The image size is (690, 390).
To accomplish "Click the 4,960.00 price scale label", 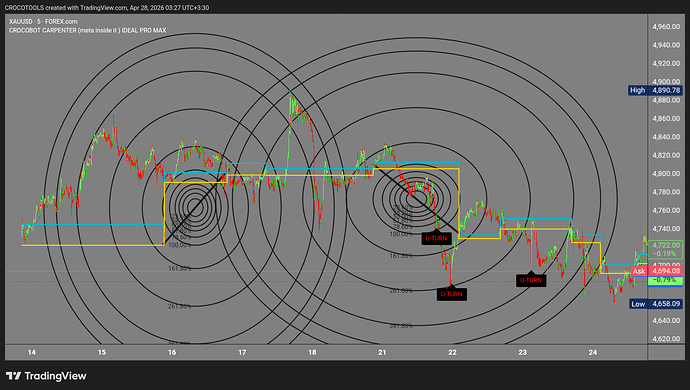I will [x=666, y=27].
